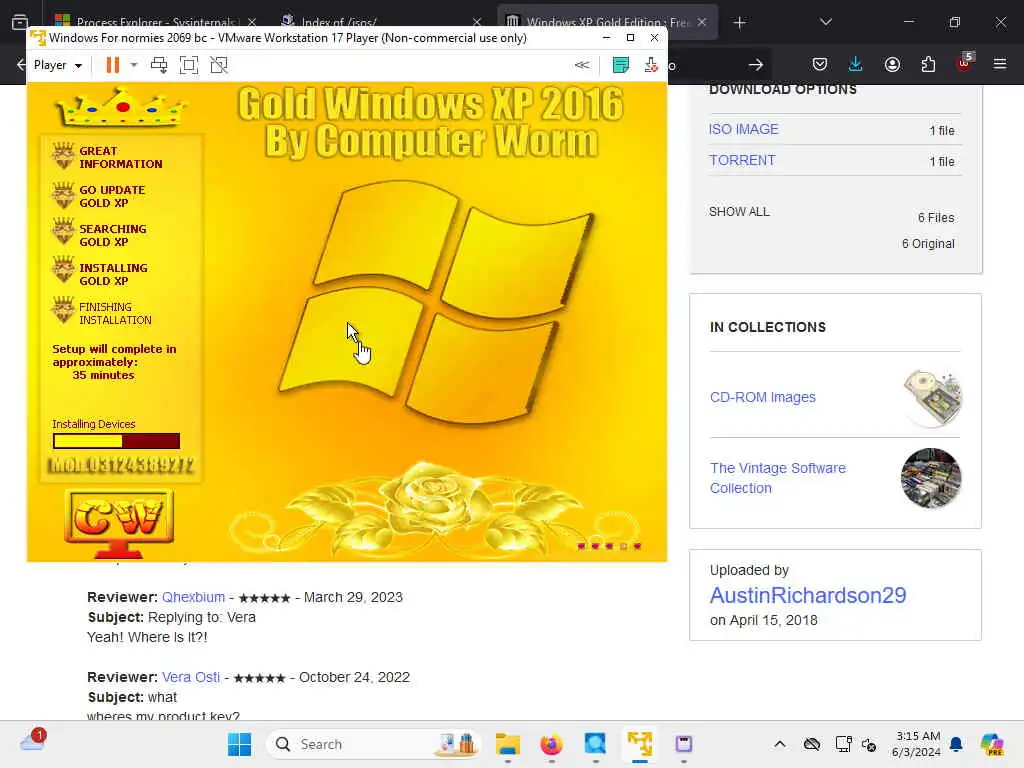Open Copilot preview taskbar icon
This screenshot has height=768, width=1024.
point(992,744)
